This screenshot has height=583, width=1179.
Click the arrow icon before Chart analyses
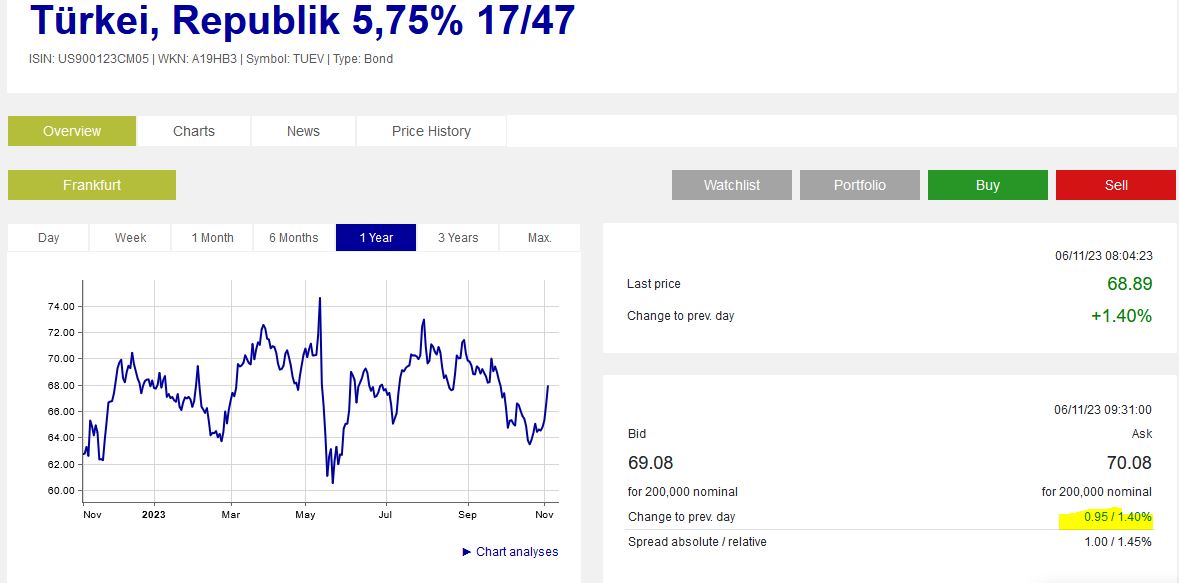click(467, 552)
